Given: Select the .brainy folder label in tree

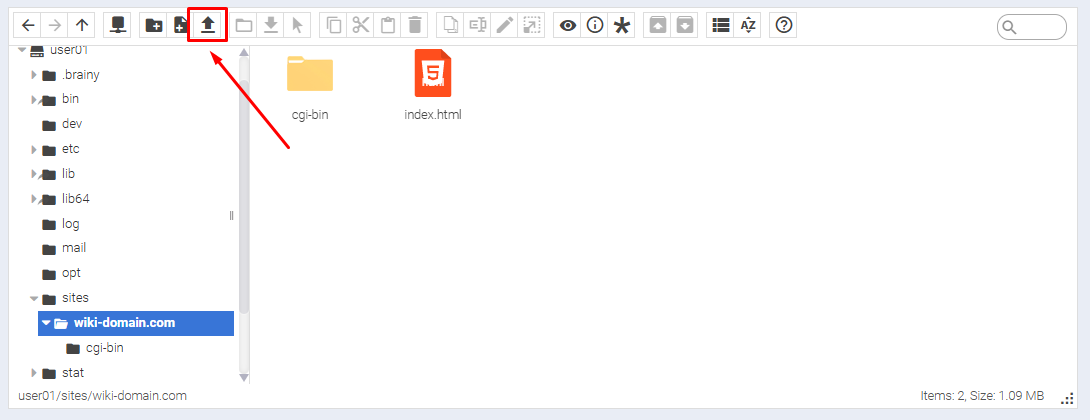Looking at the screenshot, I should pyautogui.click(x=81, y=74).
